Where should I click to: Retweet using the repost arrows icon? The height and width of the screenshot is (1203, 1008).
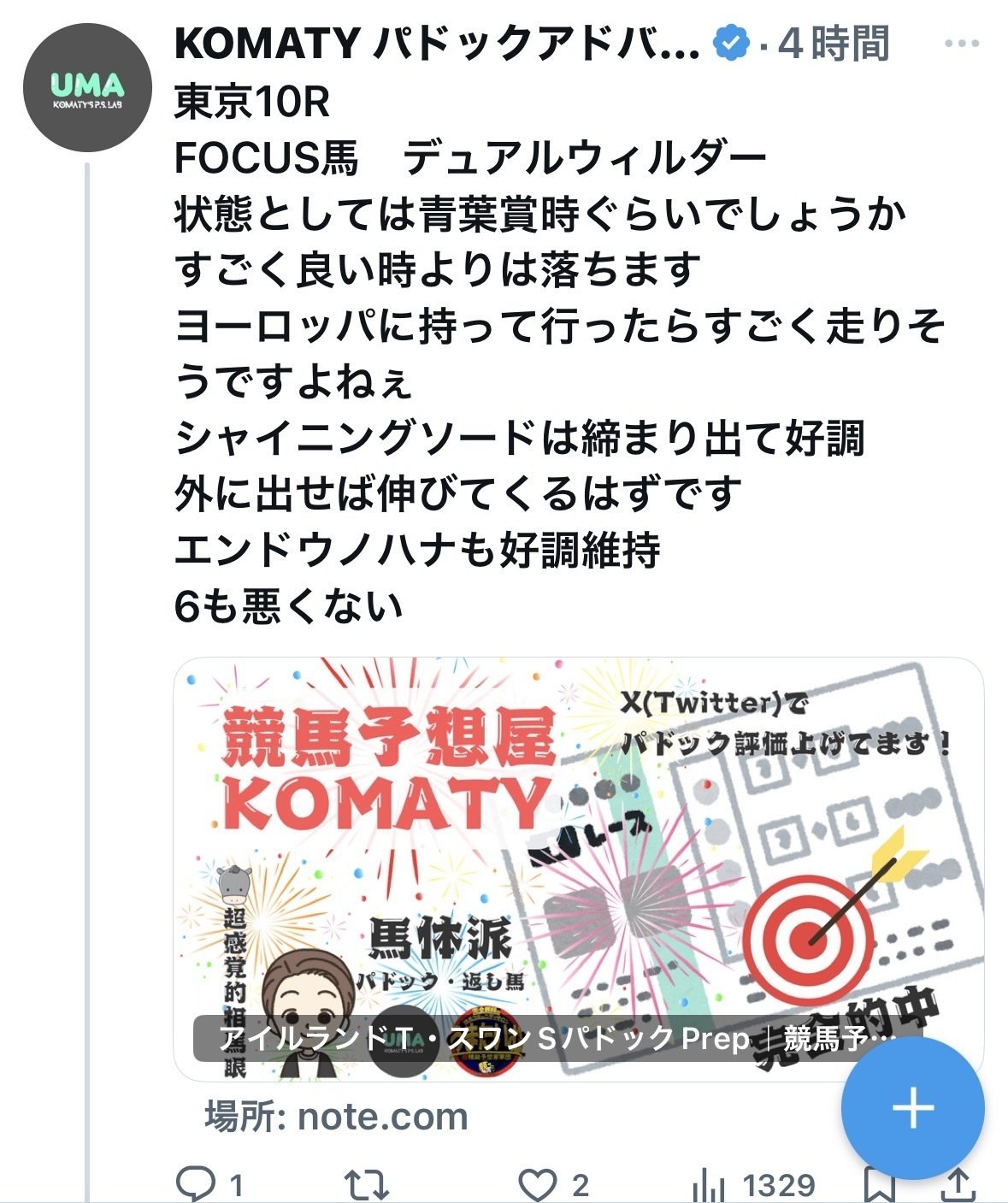(367, 1184)
